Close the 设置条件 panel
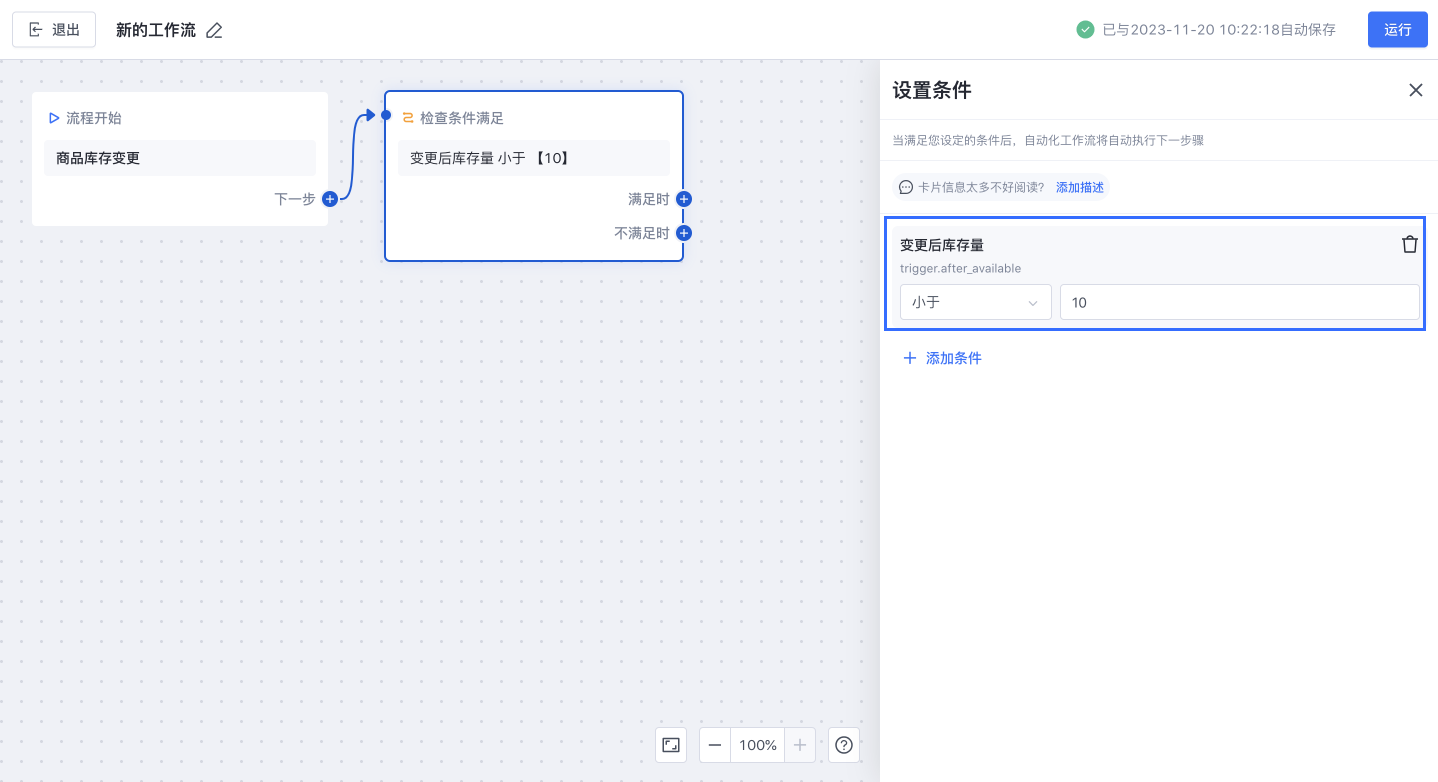The height and width of the screenshot is (782, 1438). tap(1416, 90)
